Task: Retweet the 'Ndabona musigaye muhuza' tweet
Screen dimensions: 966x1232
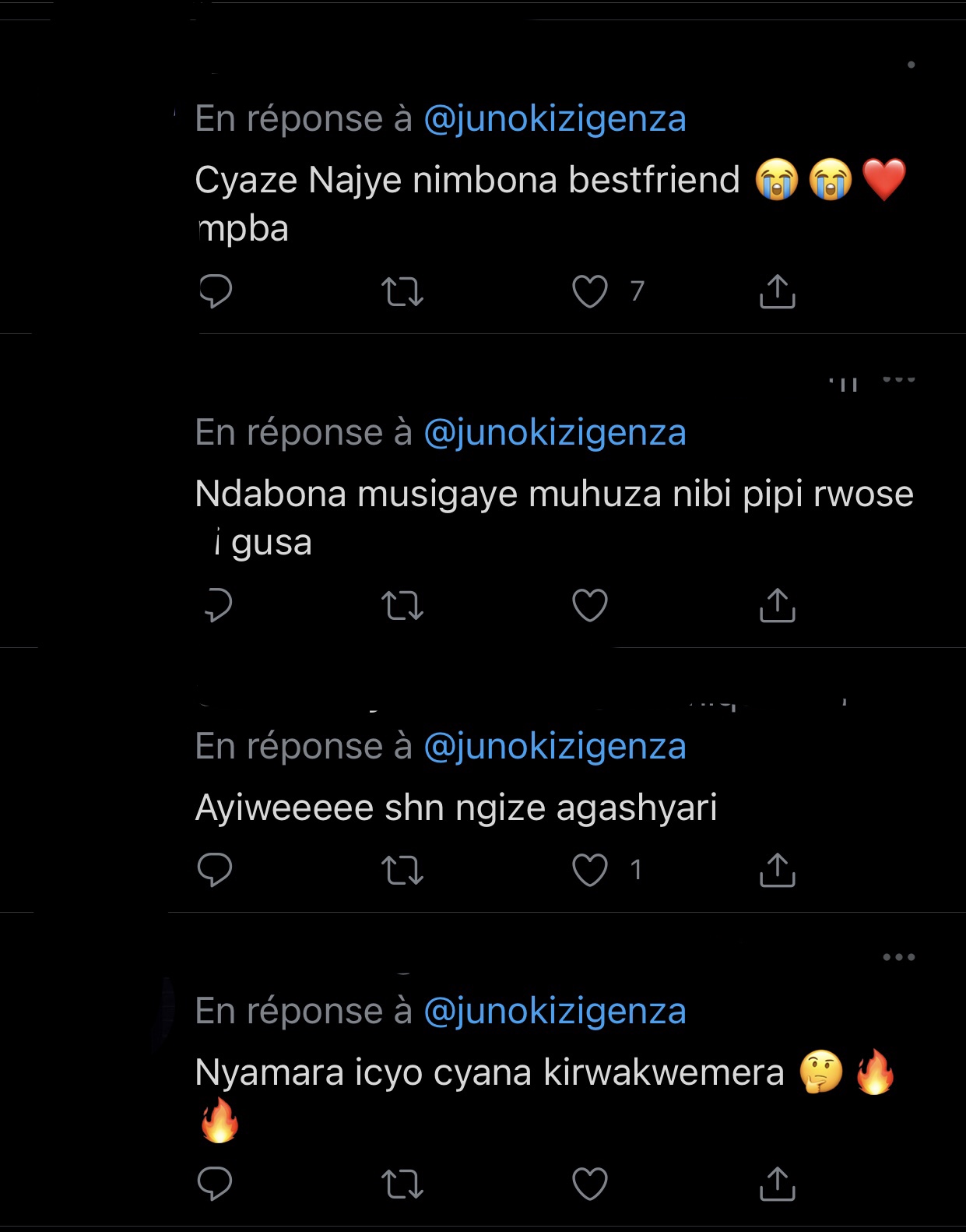Action: (402, 605)
